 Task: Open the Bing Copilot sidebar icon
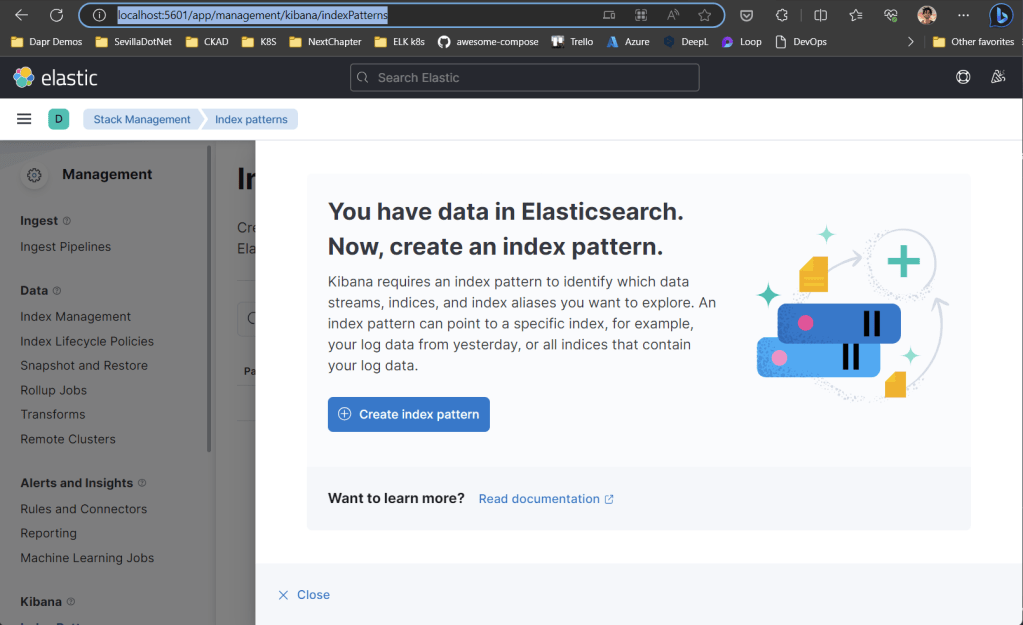[x=1000, y=15]
